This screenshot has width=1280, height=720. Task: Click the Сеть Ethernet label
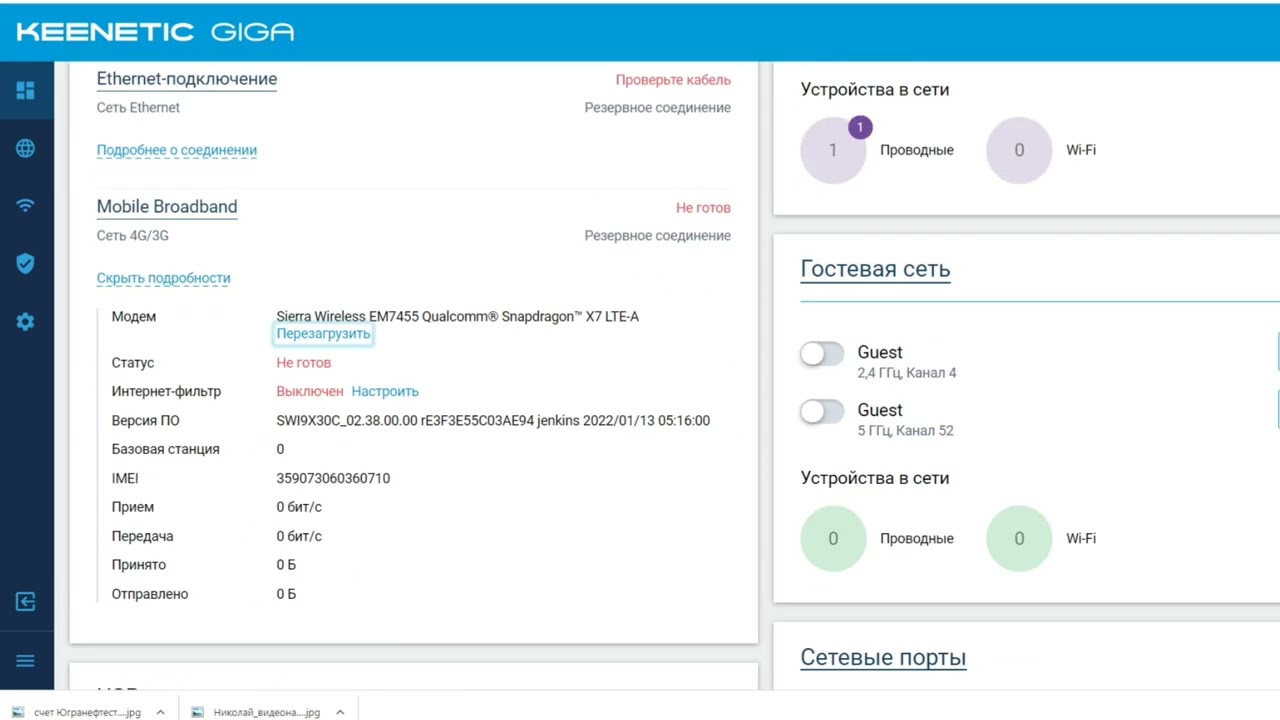tap(139, 108)
